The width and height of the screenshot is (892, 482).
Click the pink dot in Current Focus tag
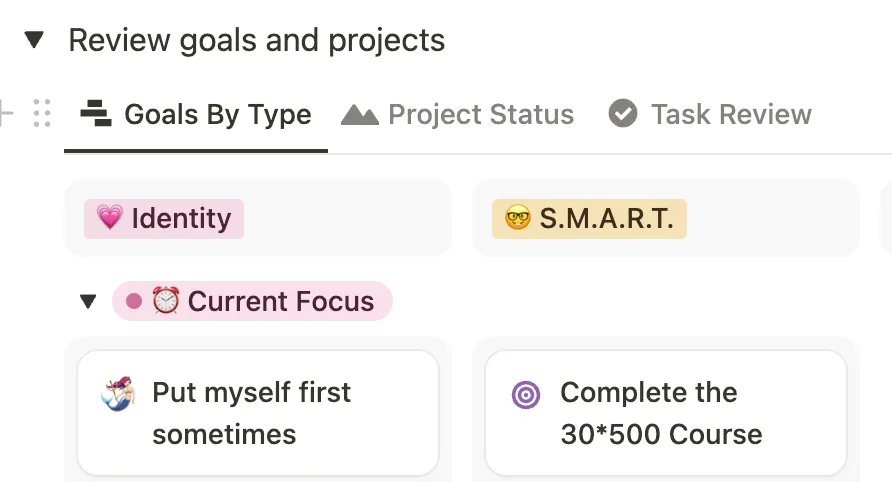[134, 301]
